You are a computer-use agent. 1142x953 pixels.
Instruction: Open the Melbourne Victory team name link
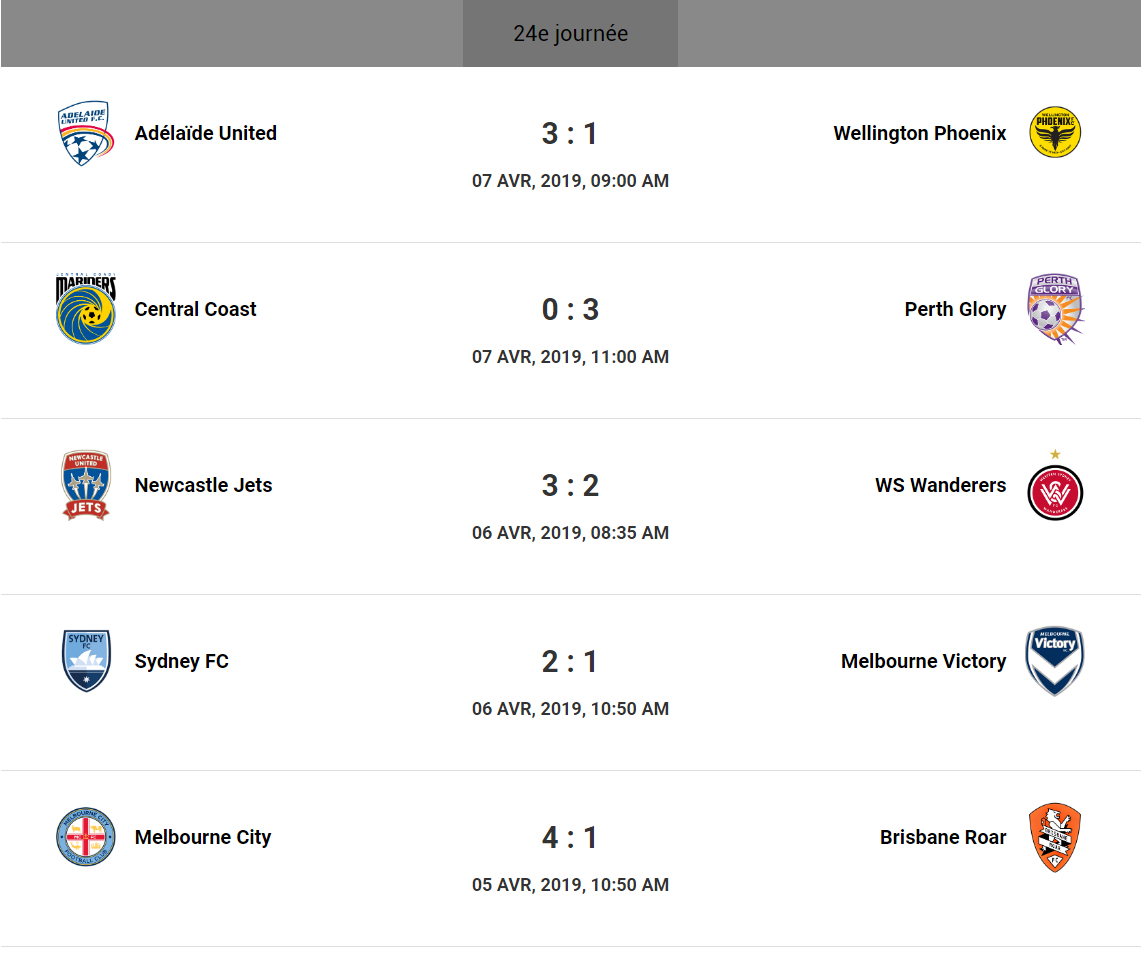[x=923, y=661]
